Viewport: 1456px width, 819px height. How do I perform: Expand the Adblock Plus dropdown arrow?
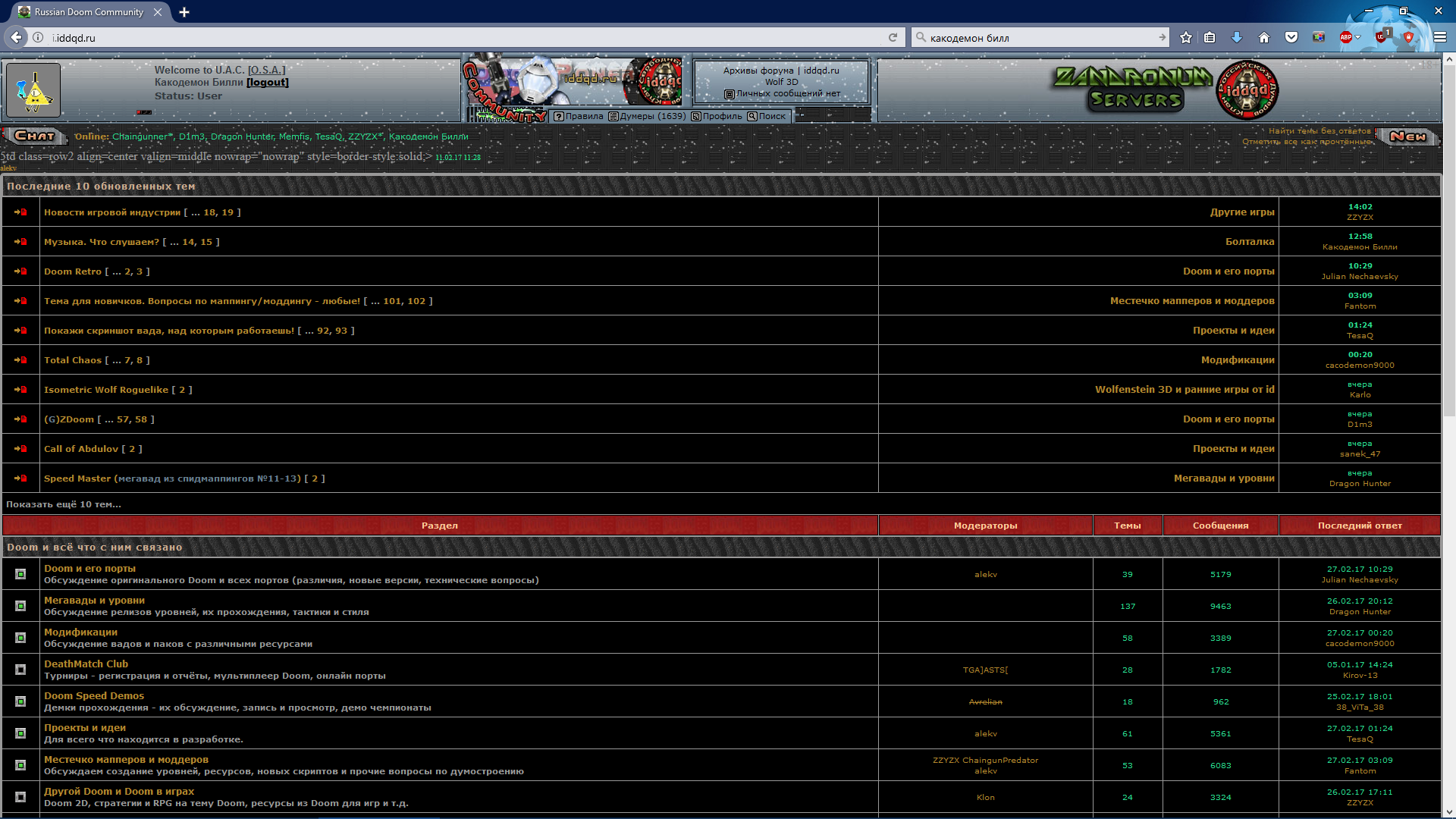tap(1358, 37)
